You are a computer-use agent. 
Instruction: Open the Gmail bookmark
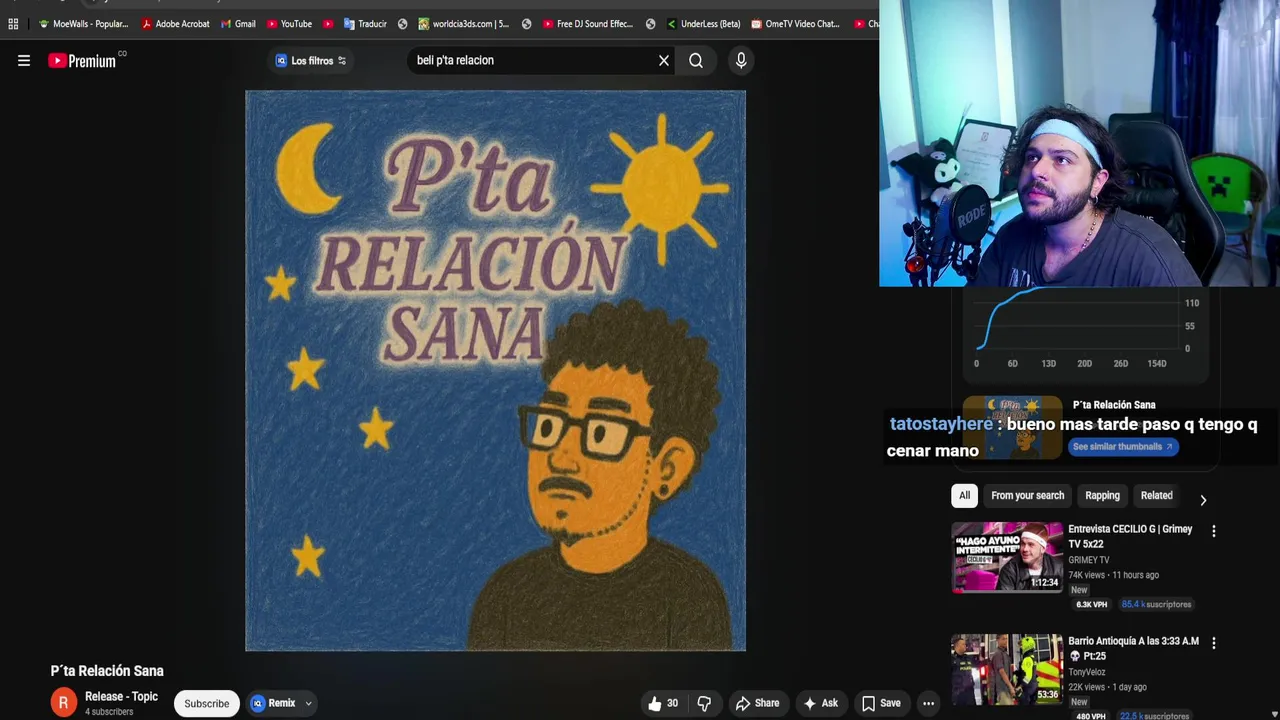point(238,24)
